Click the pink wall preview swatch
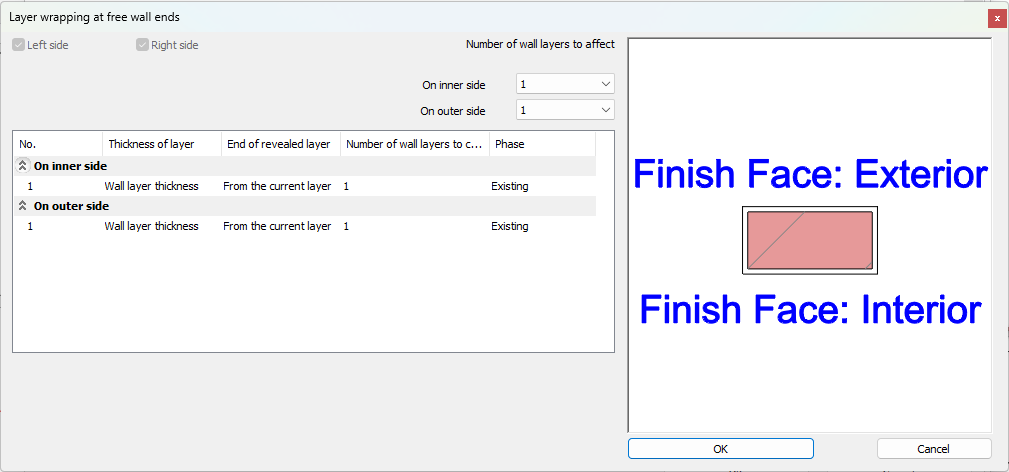The height and width of the screenshot is (472, 1009). tap(809, 240)
